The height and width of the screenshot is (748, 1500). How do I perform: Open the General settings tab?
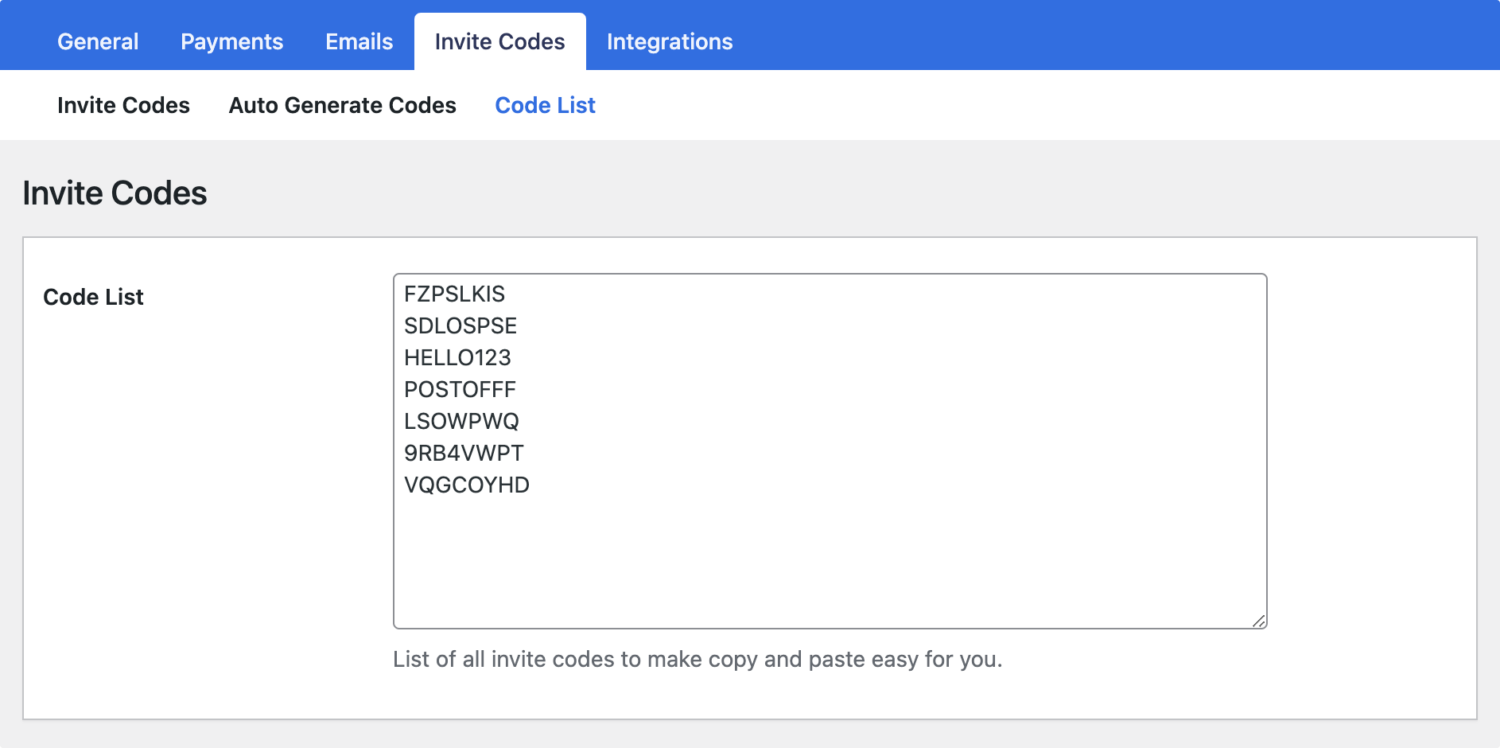(98, 42)
